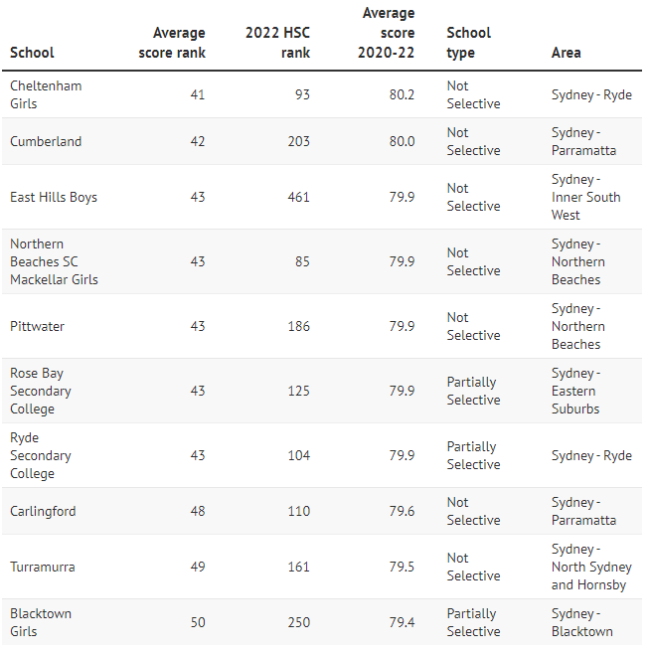Viewport: 650px width, 654px height.
Task: Click the Blacktown Girls school name
Action: point(41,622)
